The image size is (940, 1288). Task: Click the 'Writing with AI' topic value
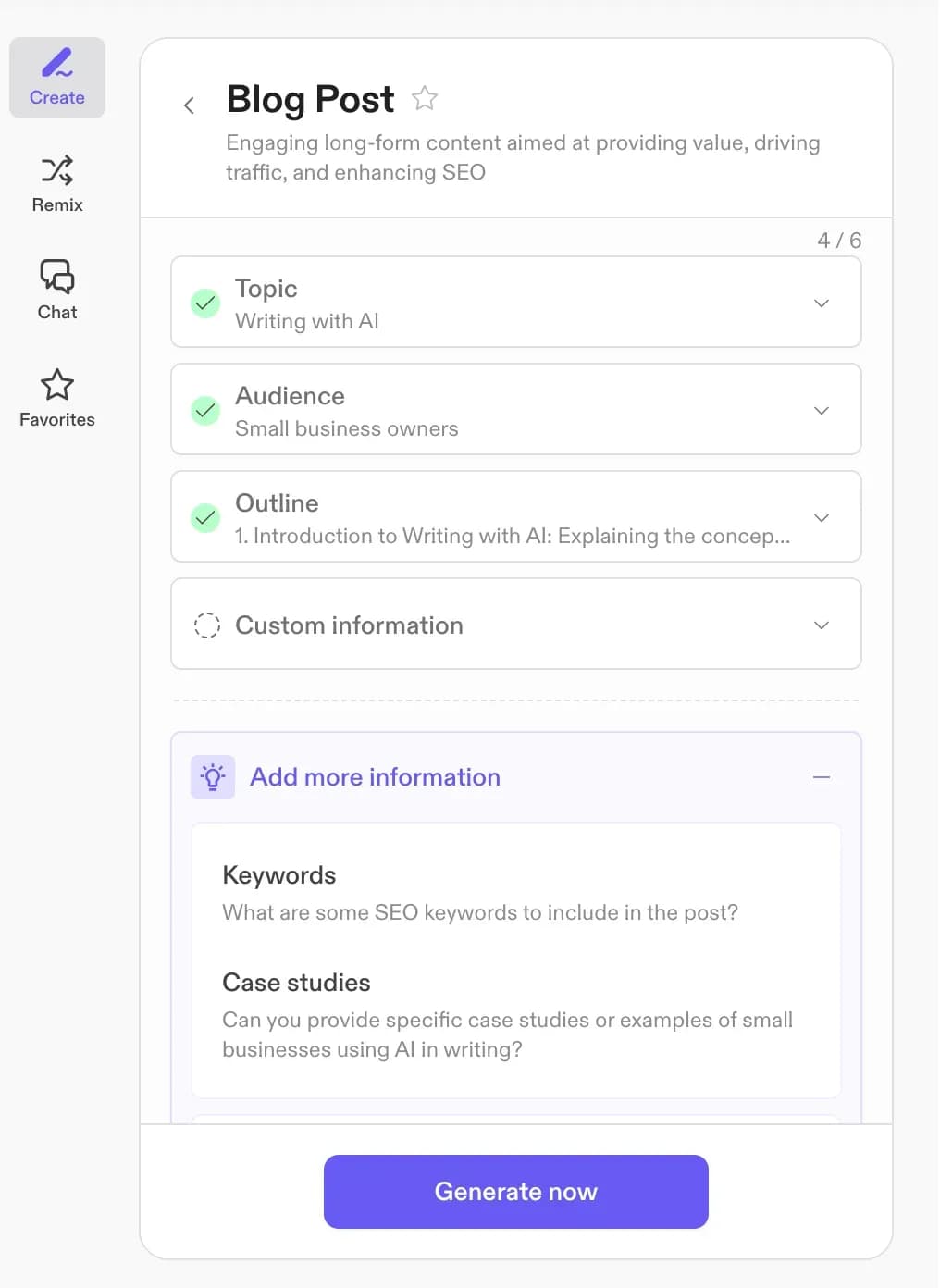(307, 321)
